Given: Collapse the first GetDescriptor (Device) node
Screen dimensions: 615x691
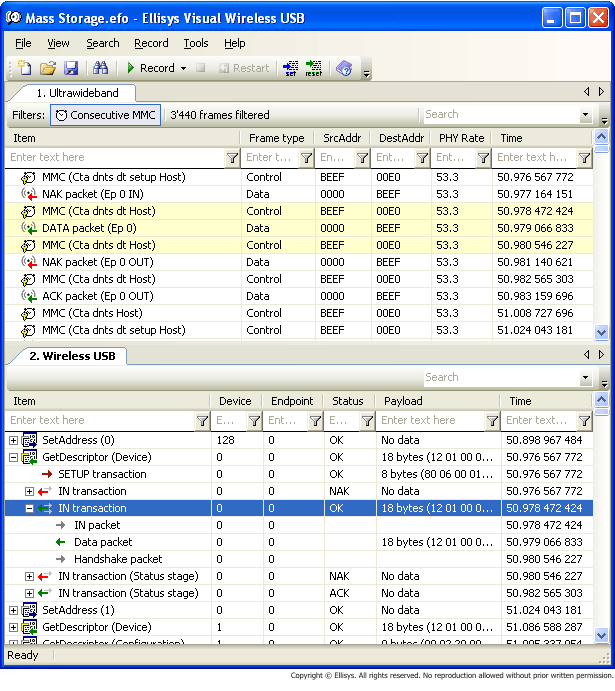Looking at the screenshot, I should (x=14, y=457).
